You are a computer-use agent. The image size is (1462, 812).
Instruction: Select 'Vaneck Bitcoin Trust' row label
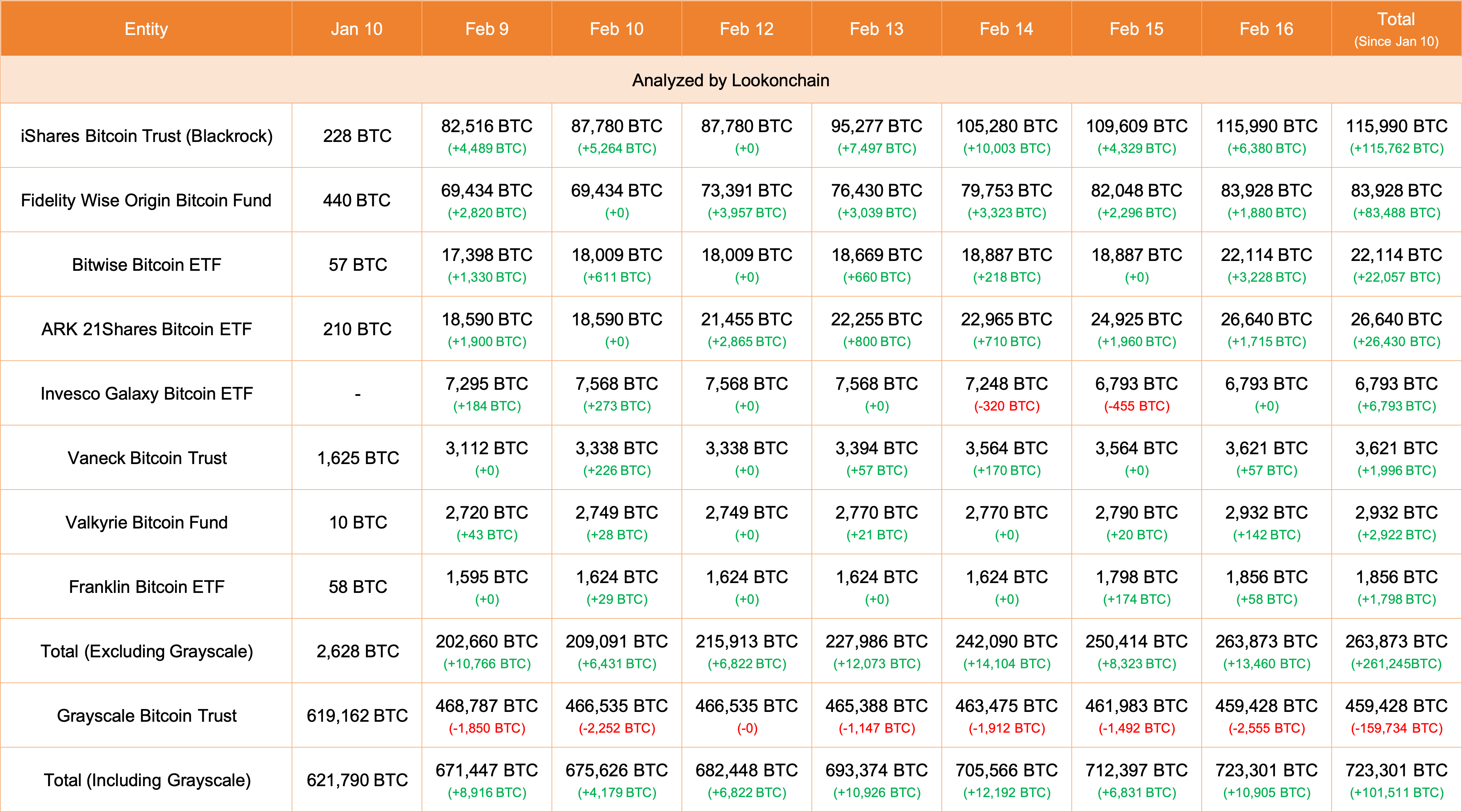pos(146,458)
